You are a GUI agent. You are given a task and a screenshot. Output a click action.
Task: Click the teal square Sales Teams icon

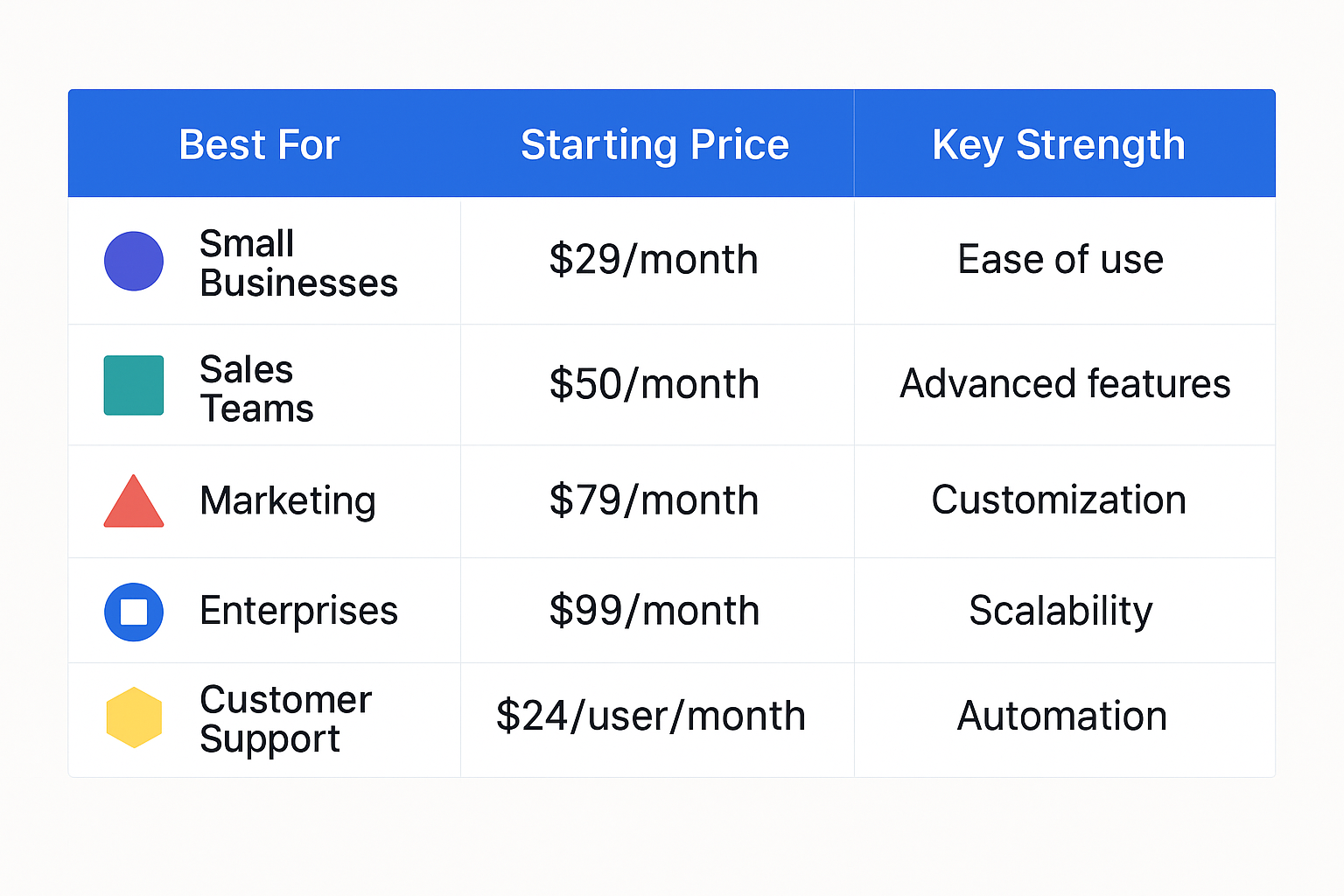coord(134,385)
